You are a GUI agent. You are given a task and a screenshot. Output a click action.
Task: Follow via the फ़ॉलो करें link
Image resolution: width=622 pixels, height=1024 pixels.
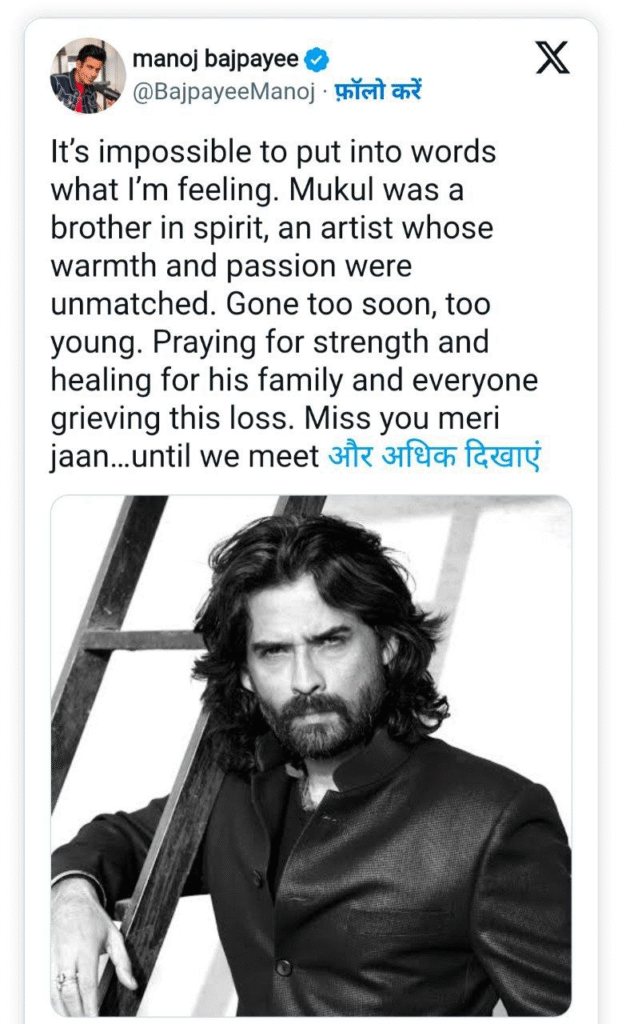[x=378, y=91]
